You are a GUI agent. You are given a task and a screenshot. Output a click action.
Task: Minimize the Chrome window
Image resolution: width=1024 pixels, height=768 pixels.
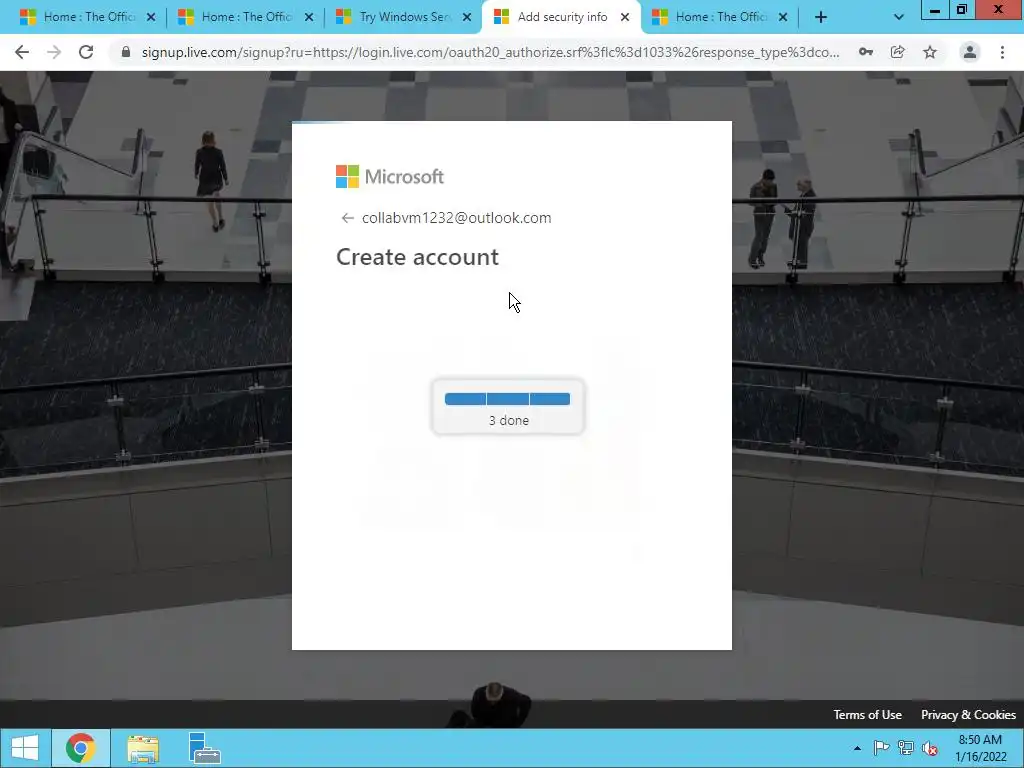(x=935, y=9)
